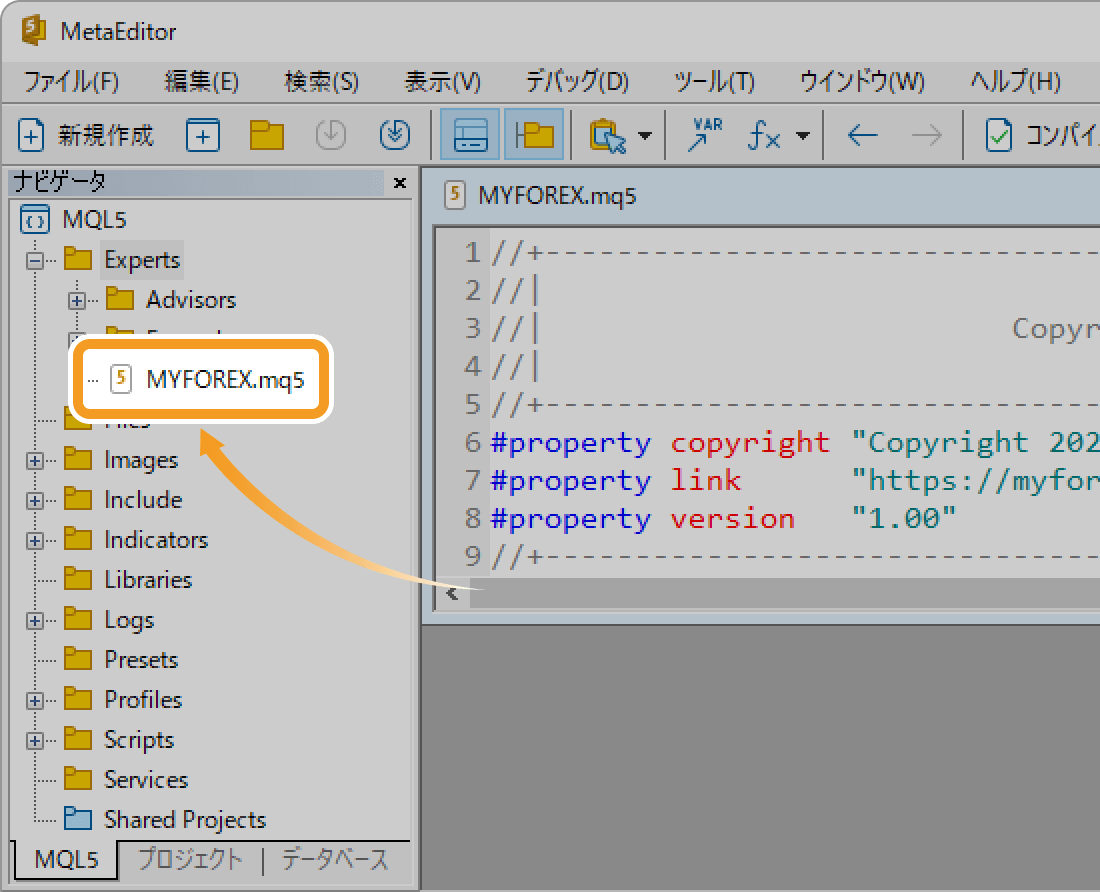
Task: Open file using the yellow folder toolbar icon
Action: point(267,135)
